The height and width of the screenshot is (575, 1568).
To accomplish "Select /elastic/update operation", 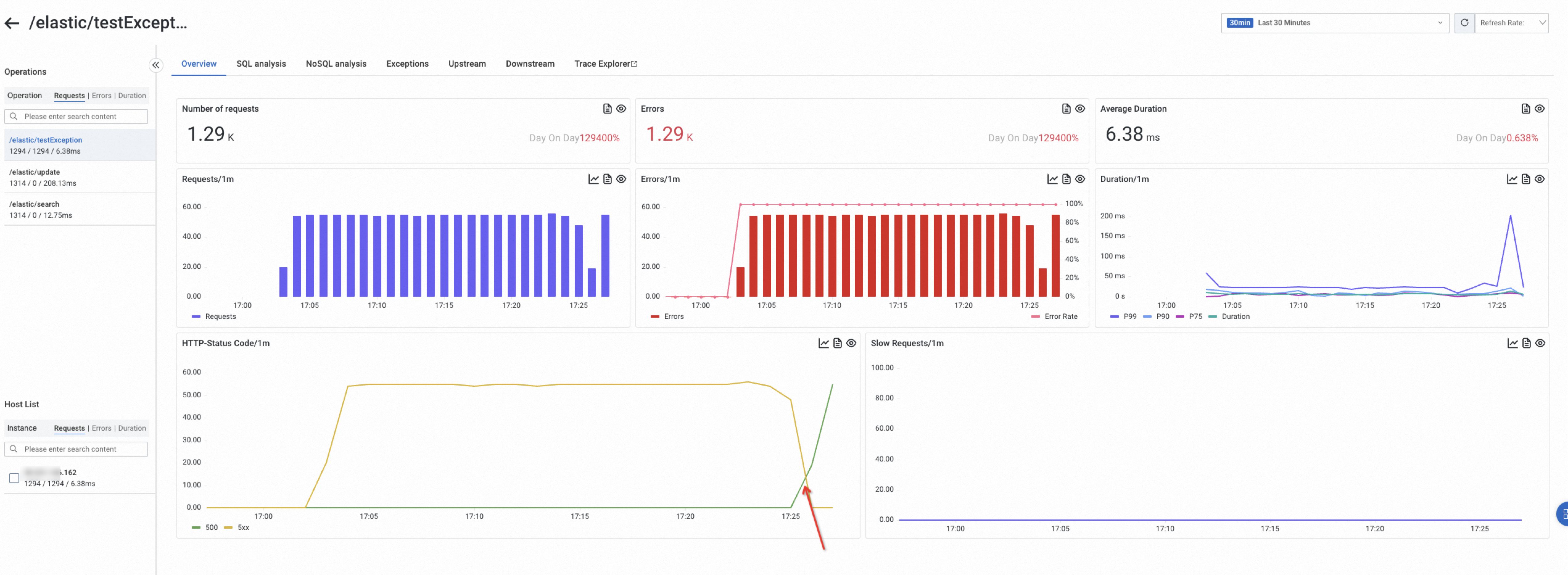I will click(x=80, y=177).
